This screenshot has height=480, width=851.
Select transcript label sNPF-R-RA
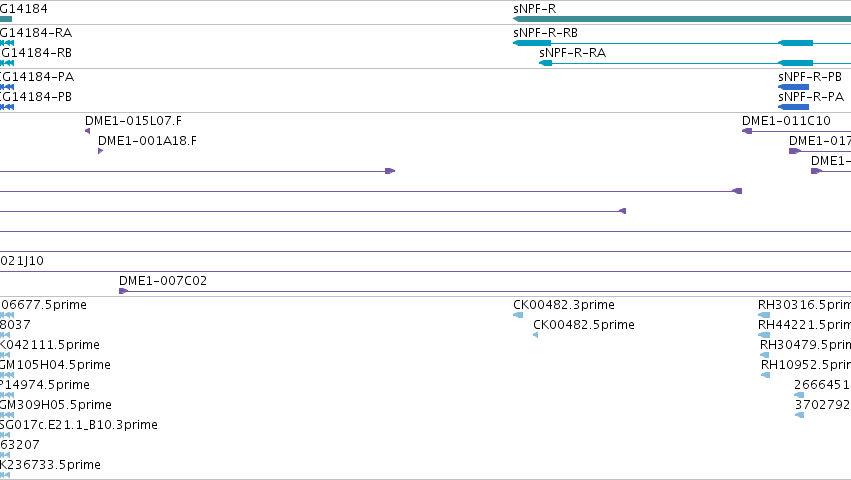point(573,53)
